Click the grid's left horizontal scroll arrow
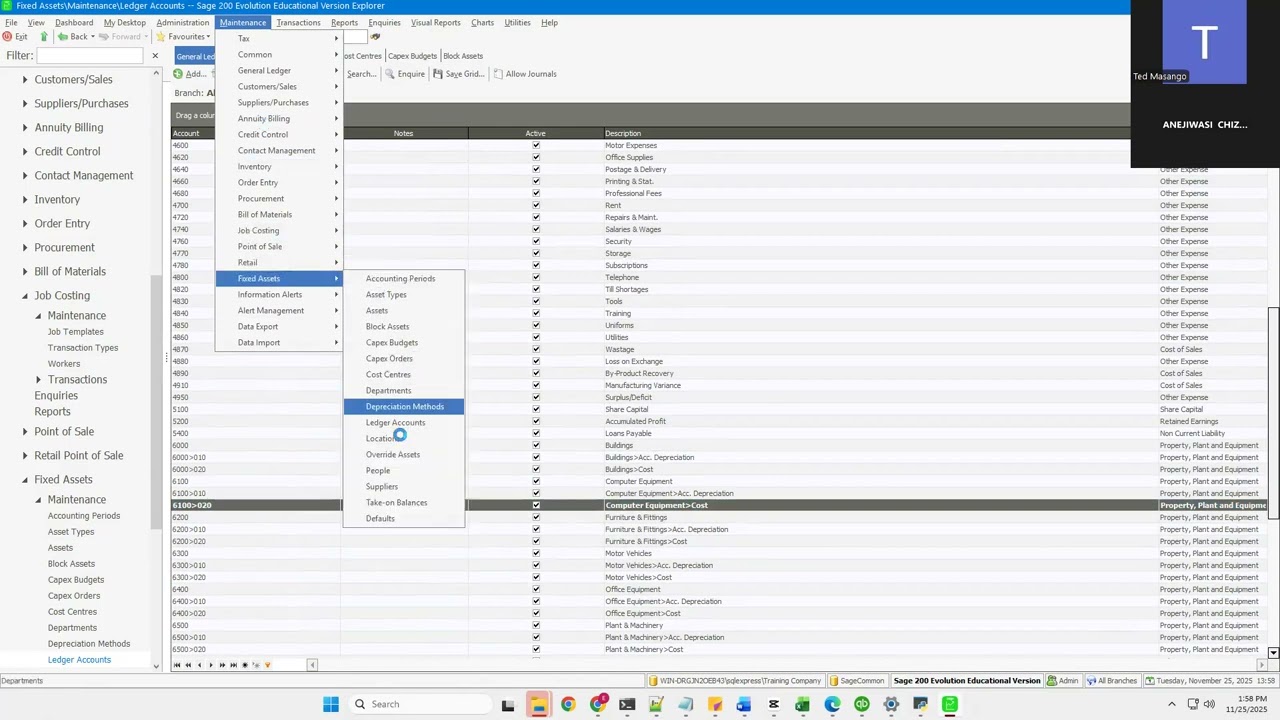This screenshot has height=720, width=1280. point(312,665)
